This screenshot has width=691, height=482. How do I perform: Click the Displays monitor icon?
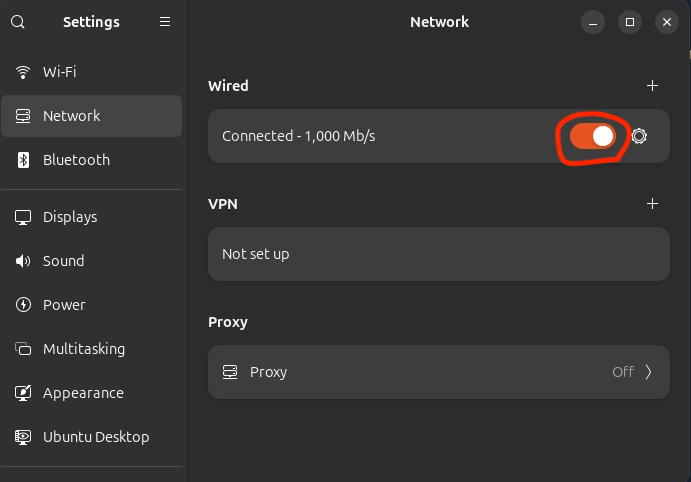[23, 217]
